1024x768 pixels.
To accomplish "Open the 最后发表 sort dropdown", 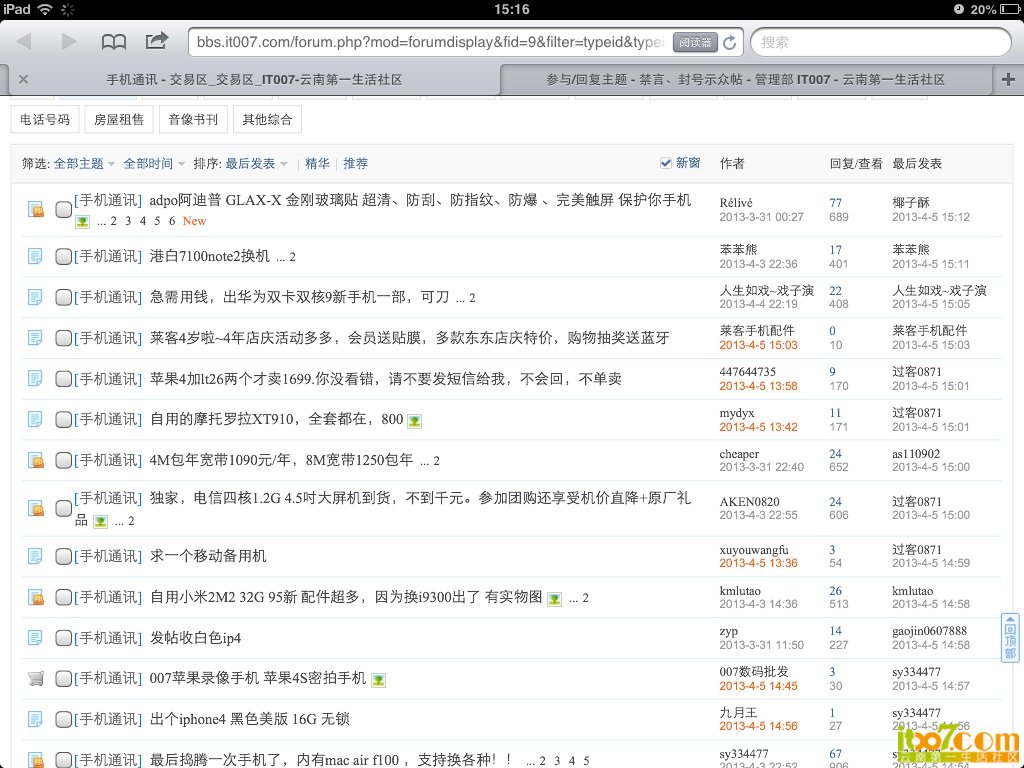I will (x=257, y=163).
